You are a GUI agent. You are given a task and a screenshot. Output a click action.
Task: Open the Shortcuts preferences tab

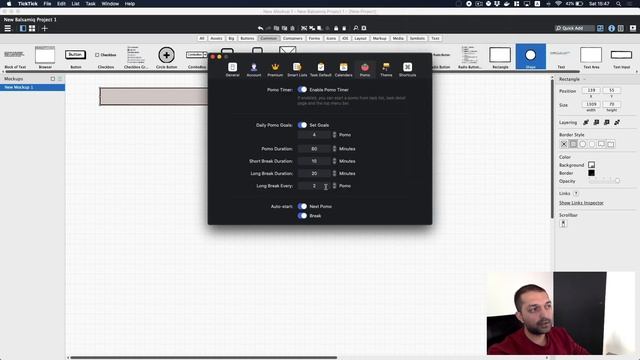407,69
